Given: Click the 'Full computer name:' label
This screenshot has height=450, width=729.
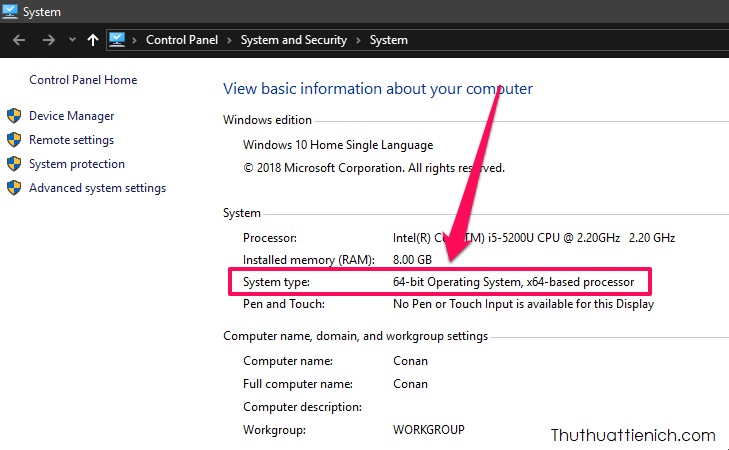Looking at the screenshot, I should (x=298, y=384).
